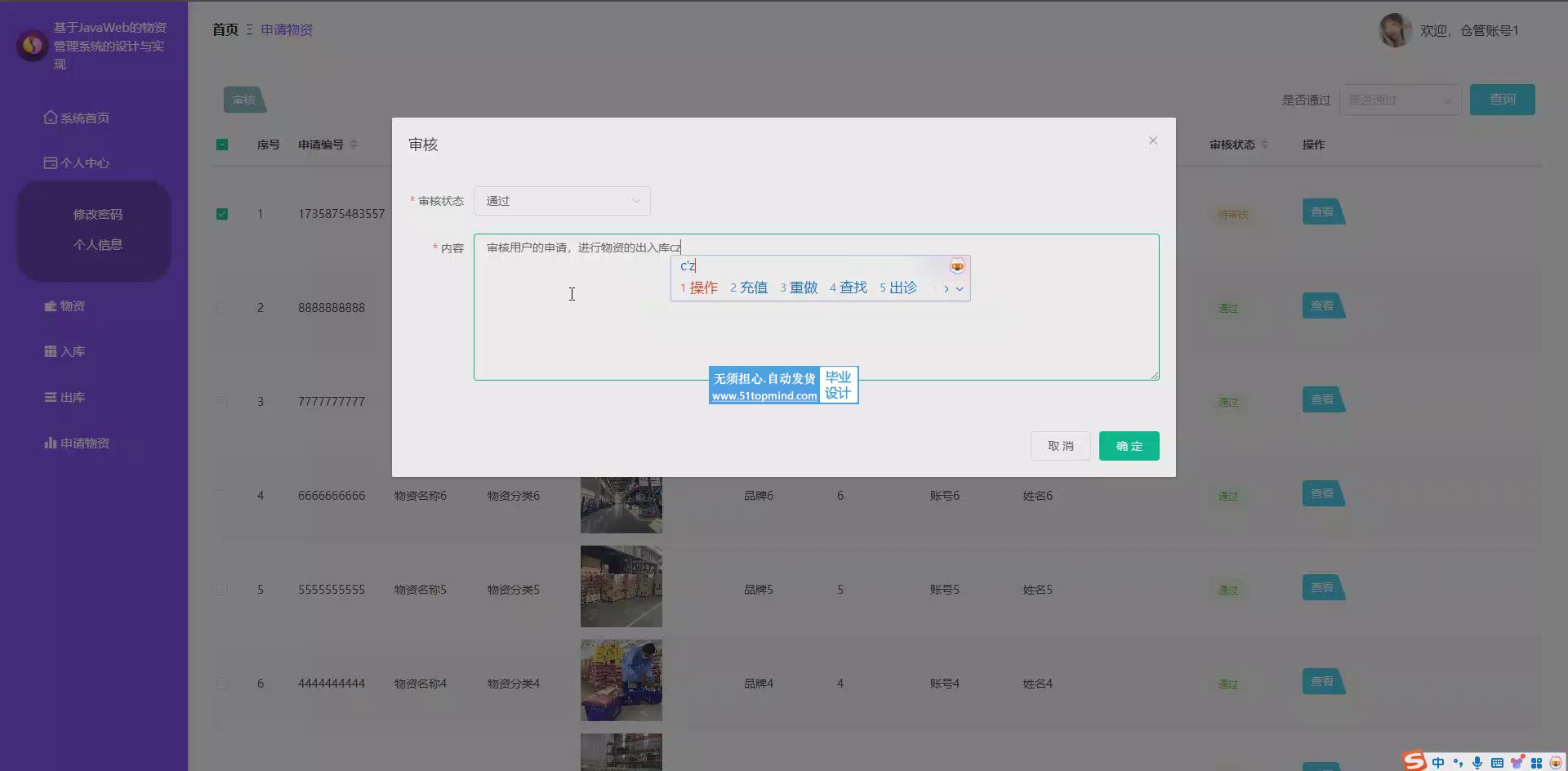Click the warehouse thumbnail in row 5
This screenshot has height=771, width=1568.
click(x=621, y=586)
